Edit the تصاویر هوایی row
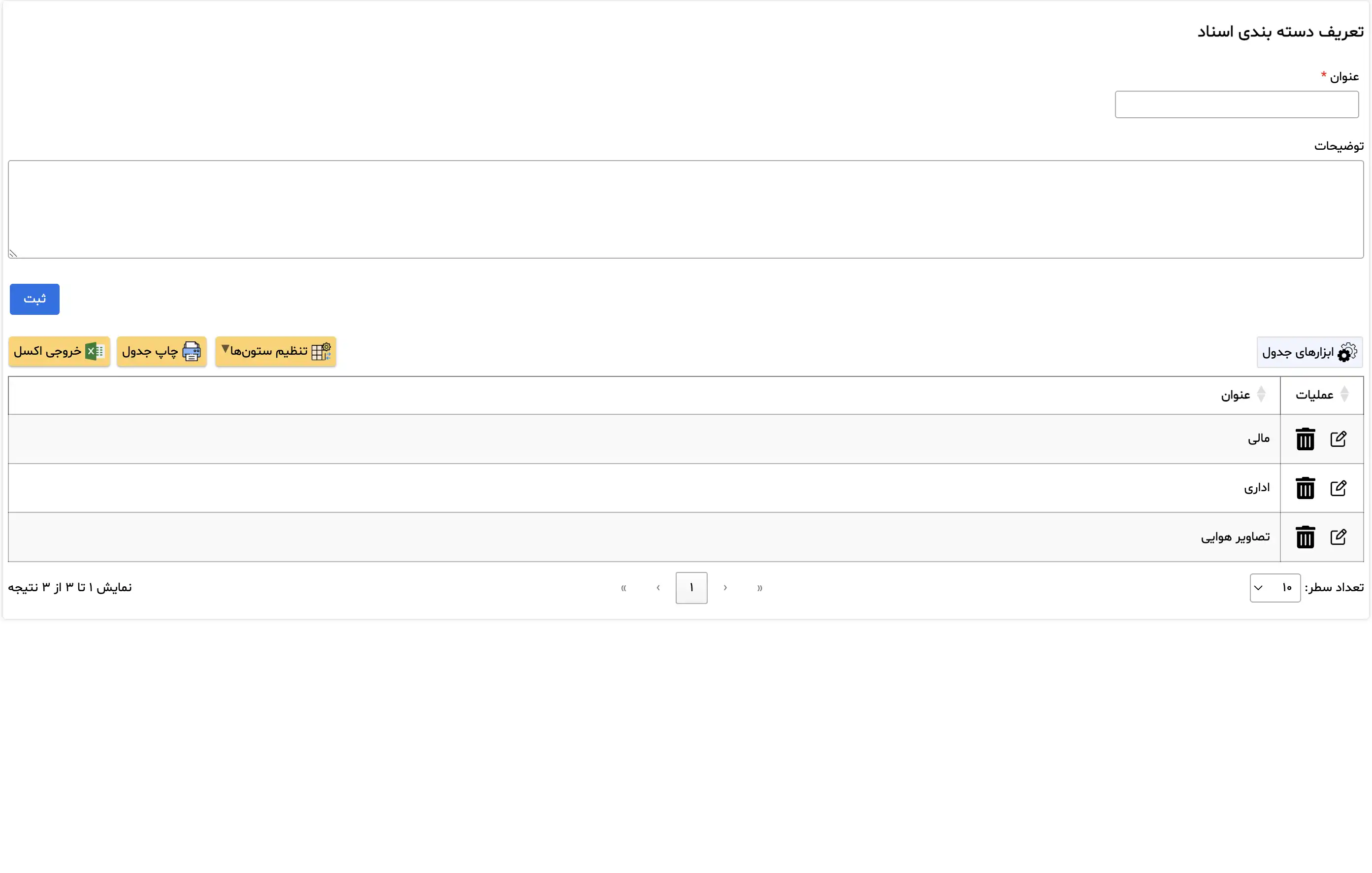This screenshot has height=873, width=1372. point(1338,537)
